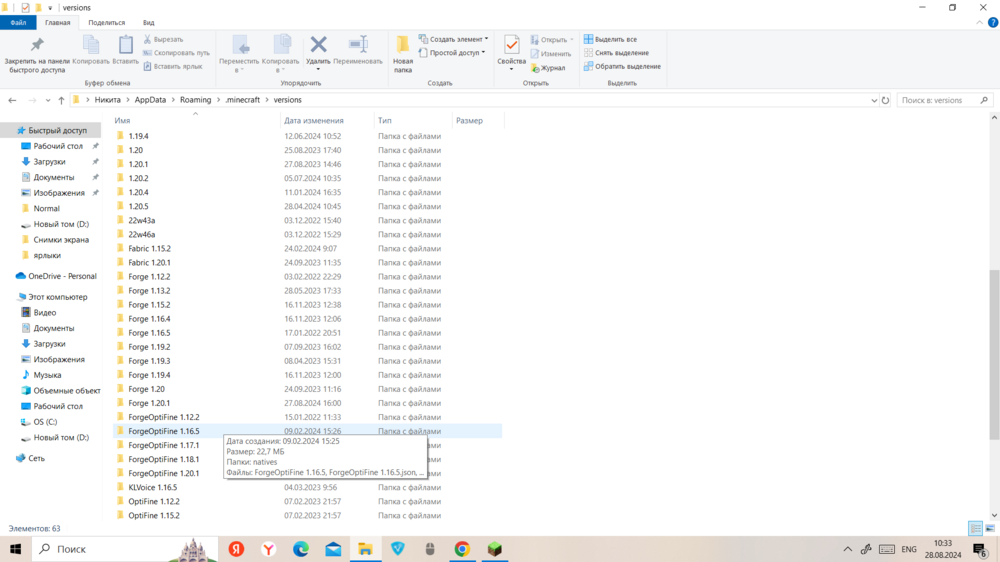
Task: Open Простой доступ dropdown
Action: click(x=452, y=53)
